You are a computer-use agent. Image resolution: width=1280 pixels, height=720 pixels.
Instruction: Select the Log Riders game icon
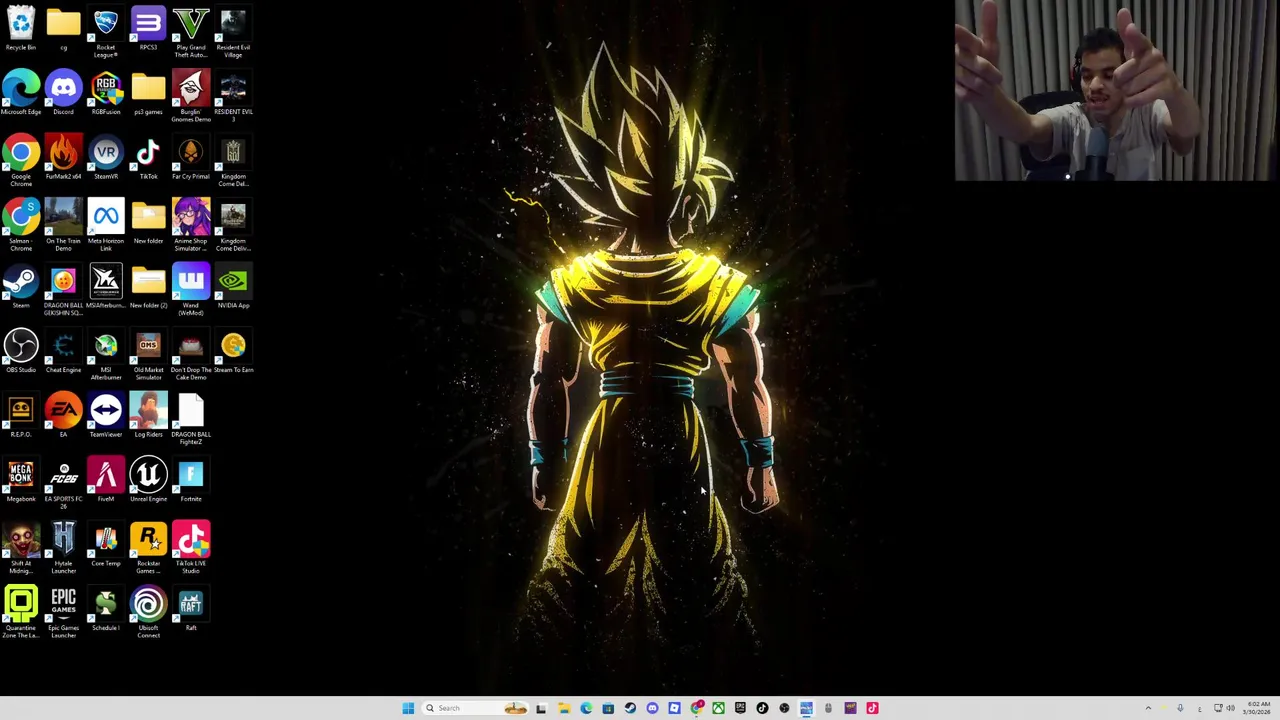(148, 412)
